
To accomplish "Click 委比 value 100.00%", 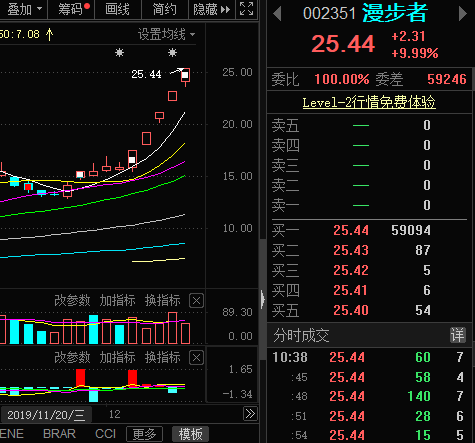I will pyautogui.click(x=342, y=79).
